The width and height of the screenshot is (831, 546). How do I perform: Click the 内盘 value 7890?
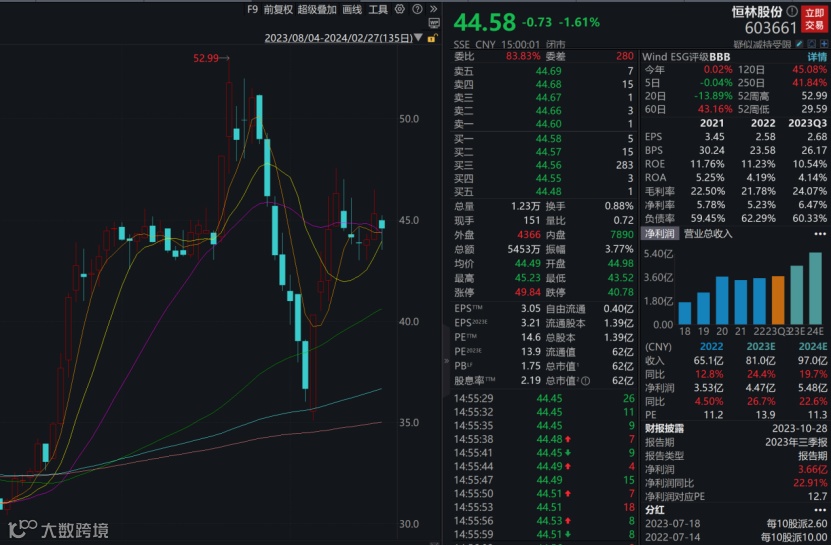click(622, 235)
